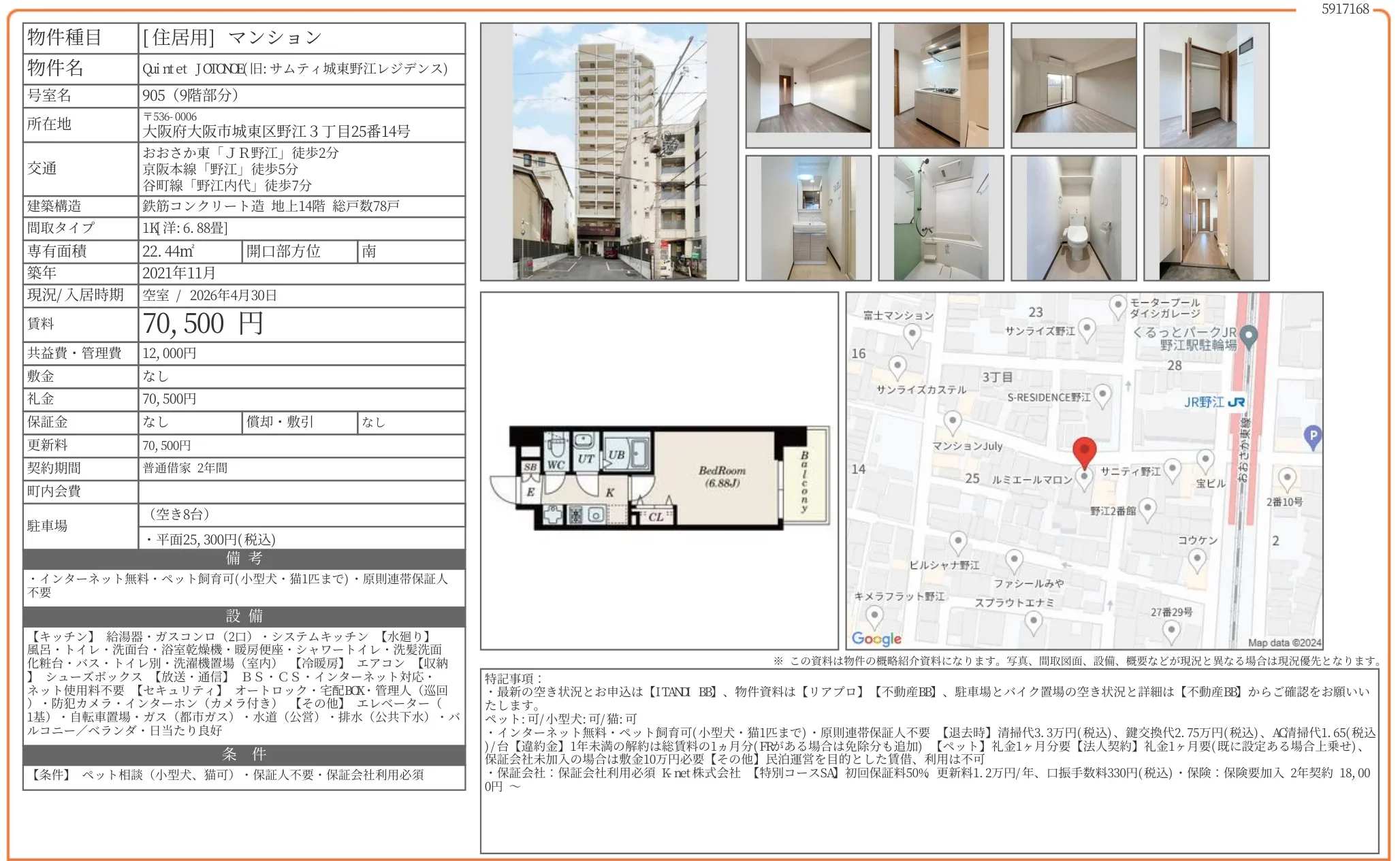The height and width of the screenshot is (861, 1400).
Task: Click the 設備 section header
Action: tap(244, 616)
